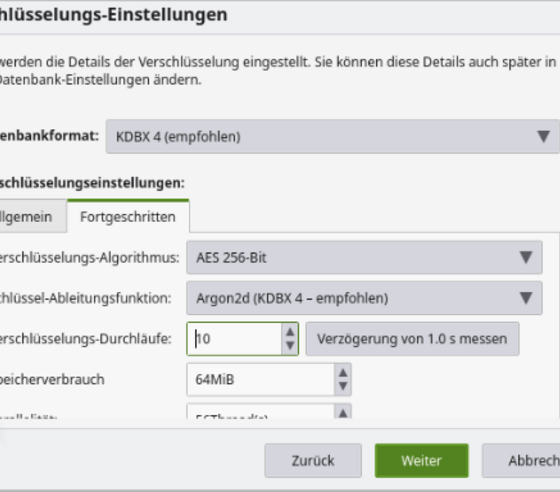The image size is (560, 492).
Task: Increase thread count with the up arrow
Action: coord(343,412)
